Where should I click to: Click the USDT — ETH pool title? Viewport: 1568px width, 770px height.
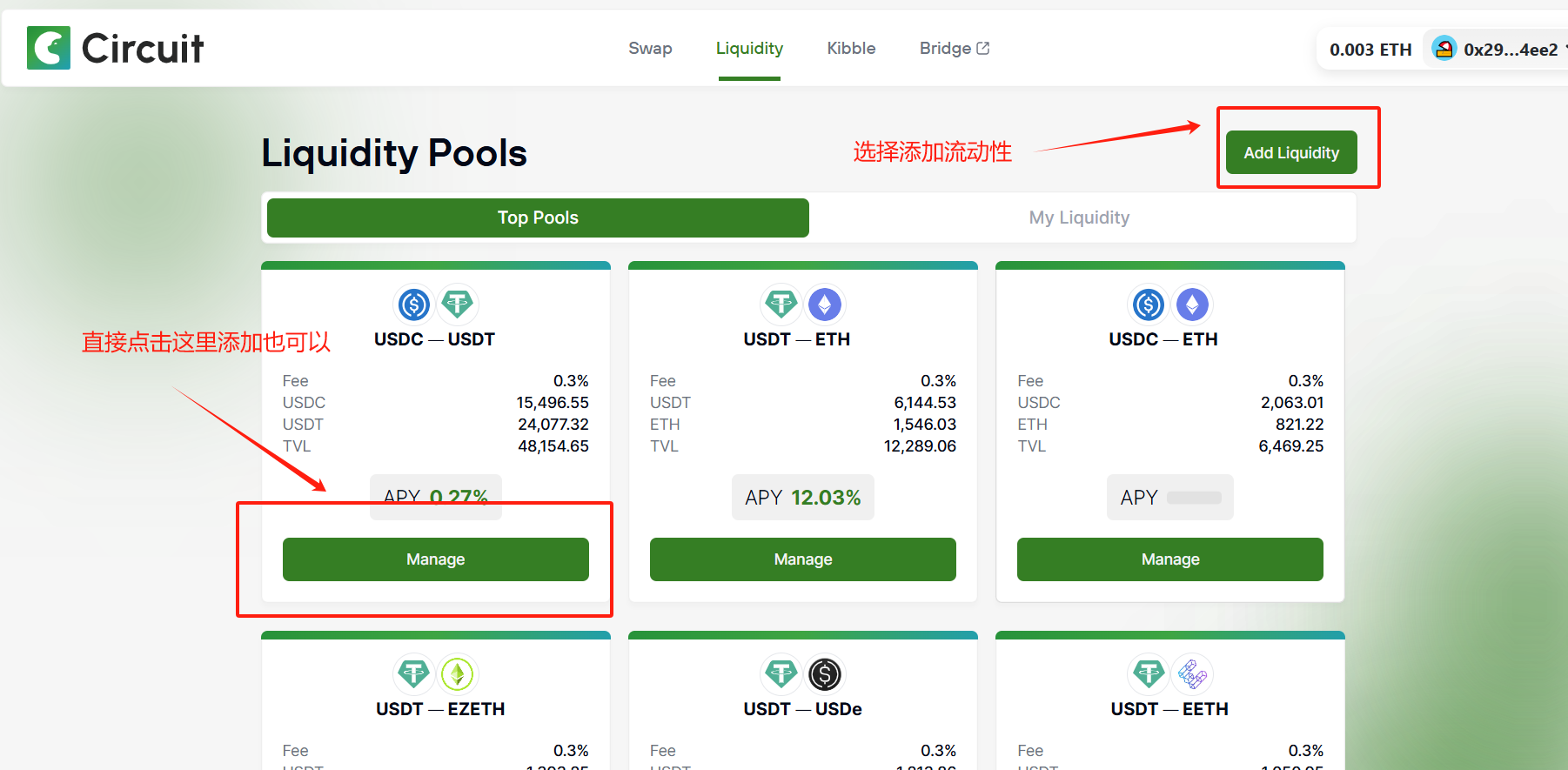[x=797, y=339]
